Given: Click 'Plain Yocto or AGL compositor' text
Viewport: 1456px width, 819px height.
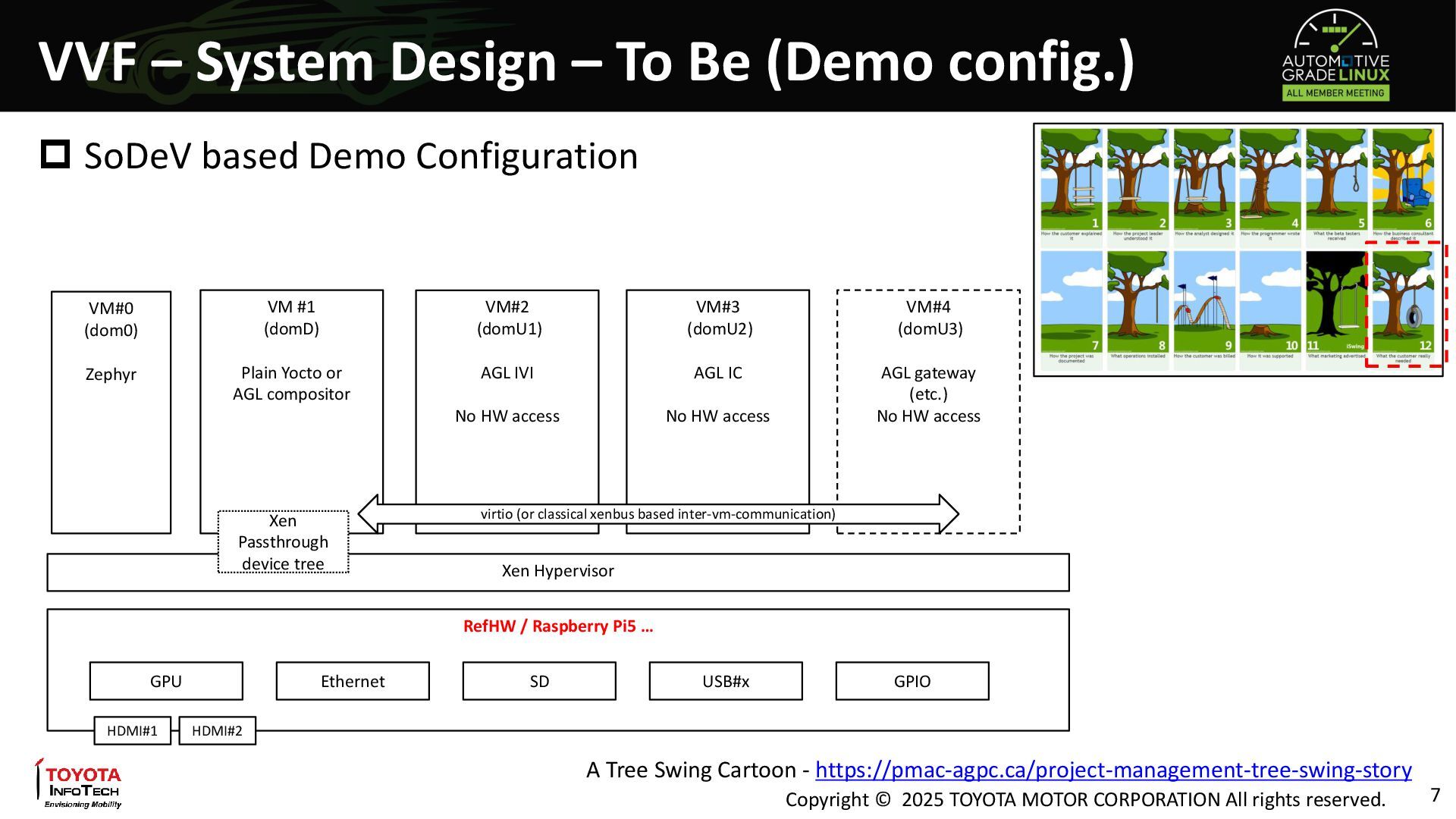Looking at the screenshot, I should point(291,383).
